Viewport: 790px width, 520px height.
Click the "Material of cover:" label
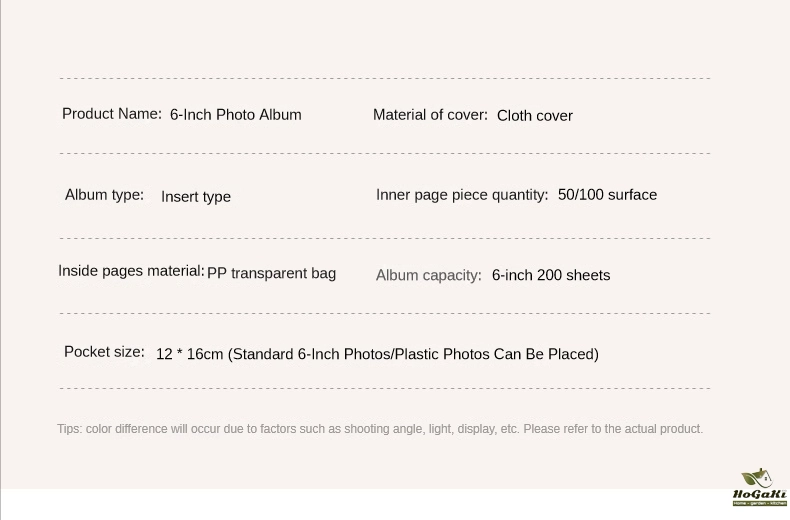(430, 115)
